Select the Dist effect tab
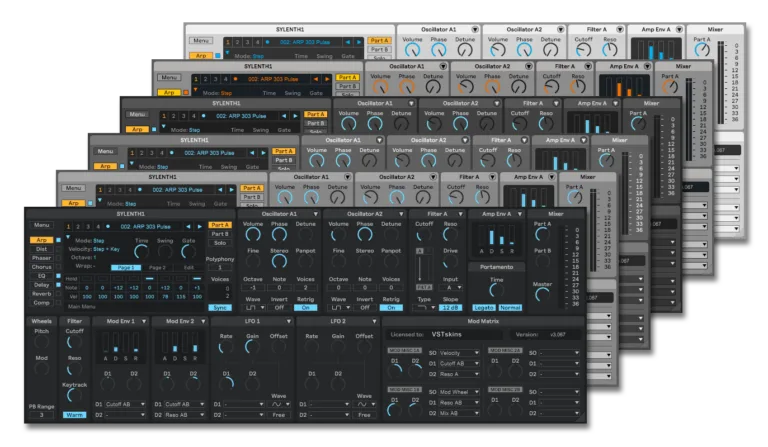 point(42,249)
